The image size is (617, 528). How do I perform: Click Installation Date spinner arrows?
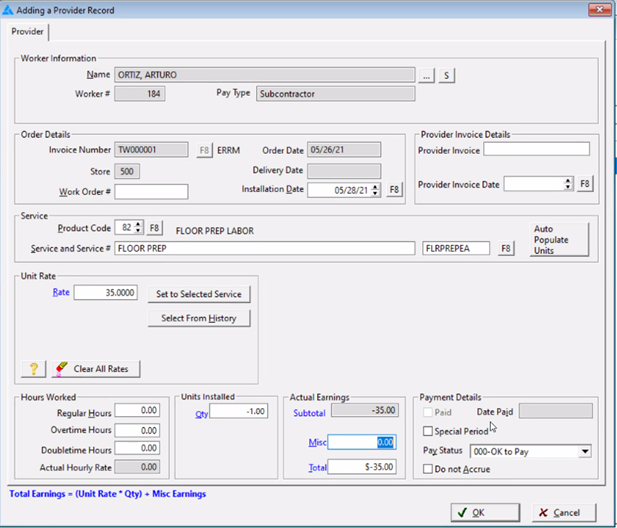376,189
